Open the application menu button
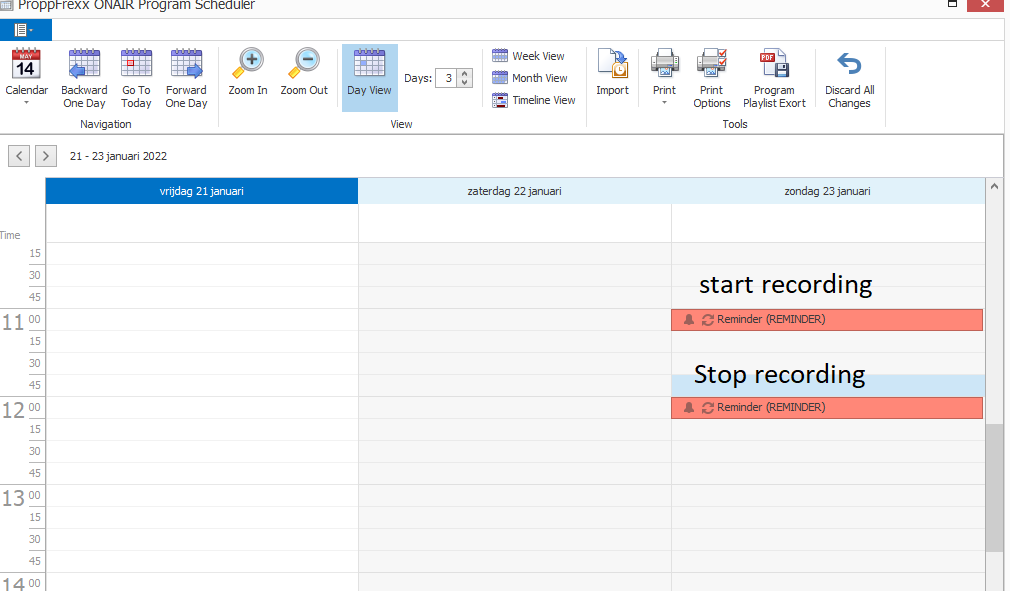 (25, 30)
